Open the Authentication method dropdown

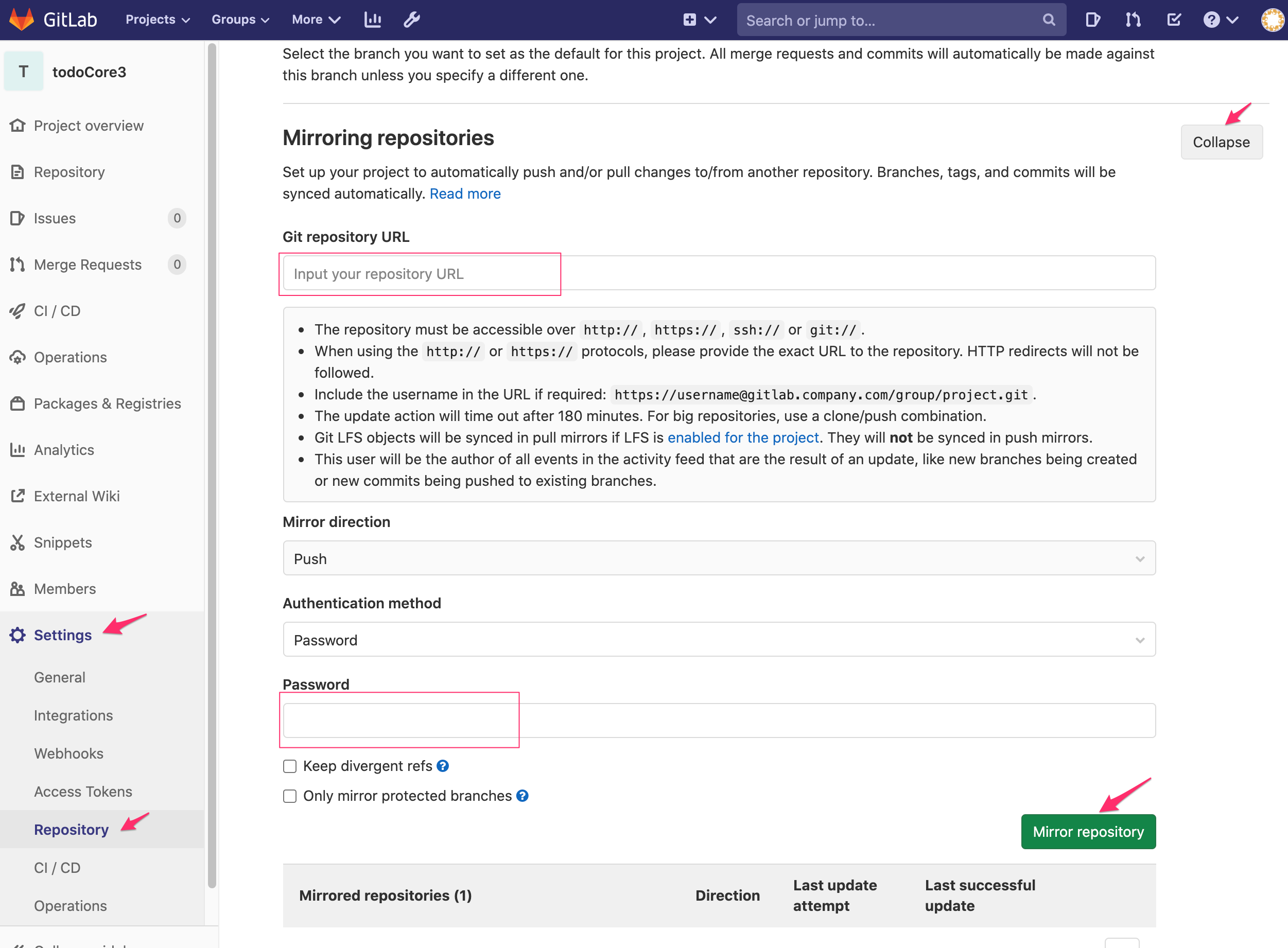pos(719,640)
